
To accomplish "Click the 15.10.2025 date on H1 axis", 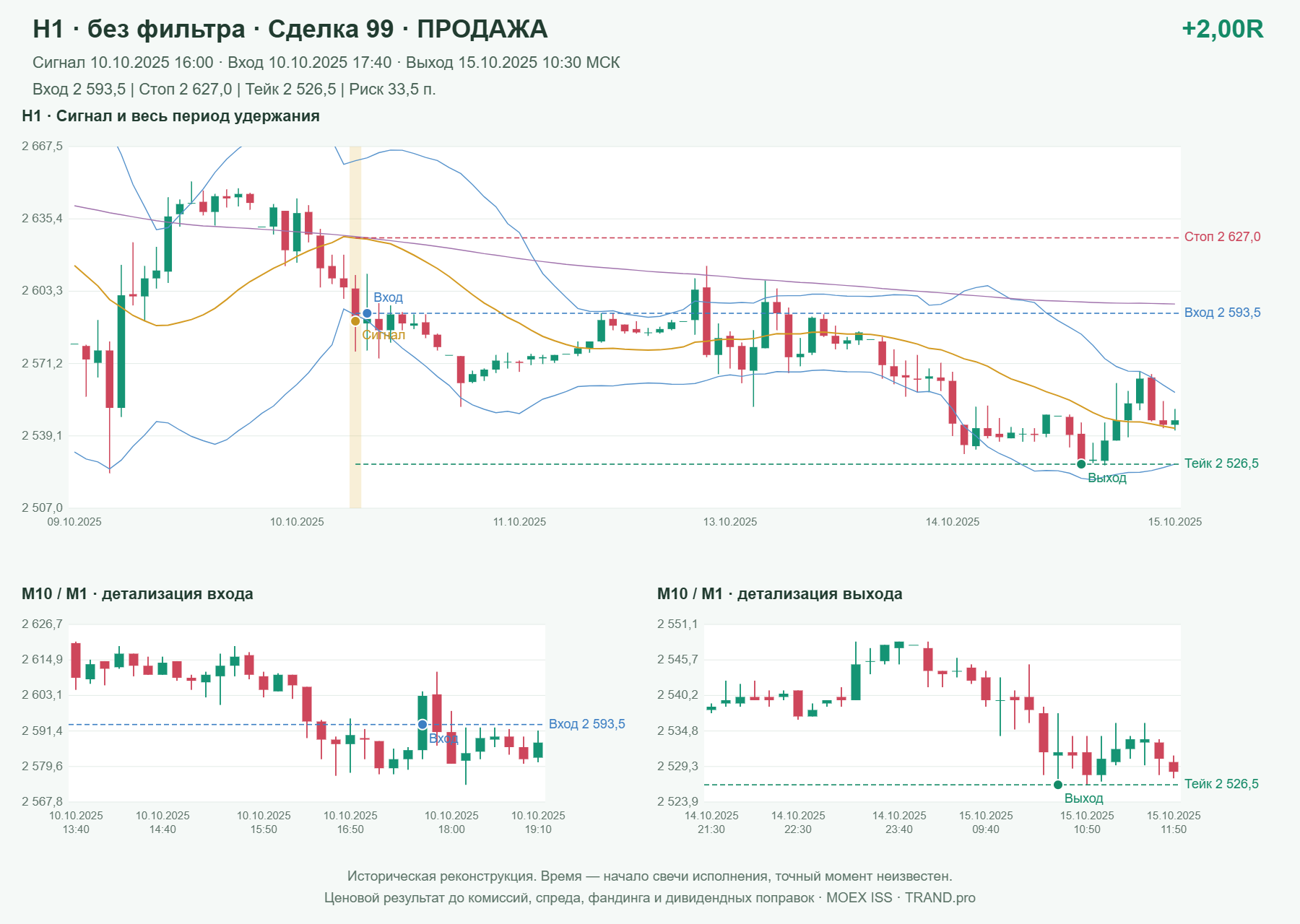I will [x=1175, y=522].
